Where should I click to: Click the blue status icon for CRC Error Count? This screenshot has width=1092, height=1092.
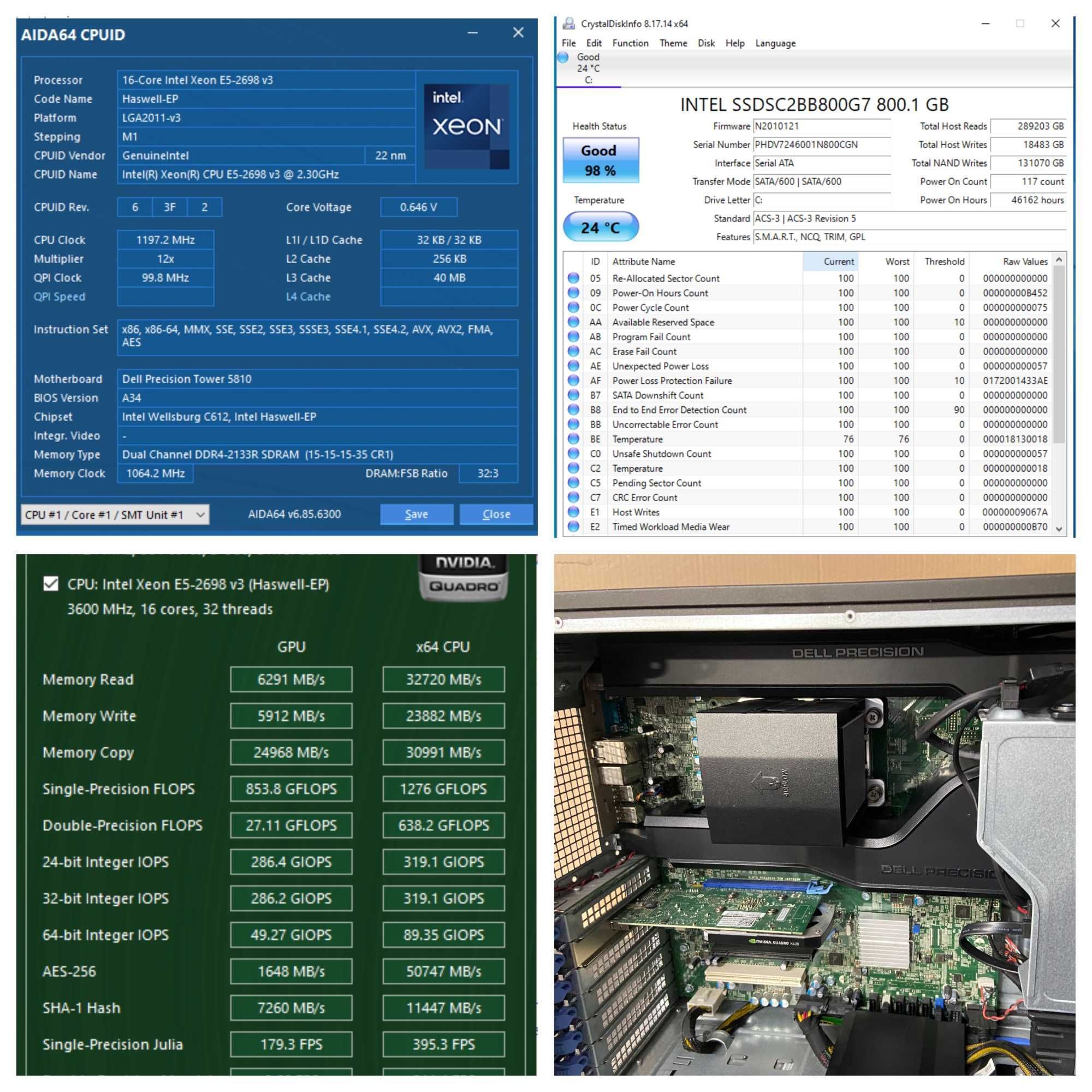coord(573,497)
